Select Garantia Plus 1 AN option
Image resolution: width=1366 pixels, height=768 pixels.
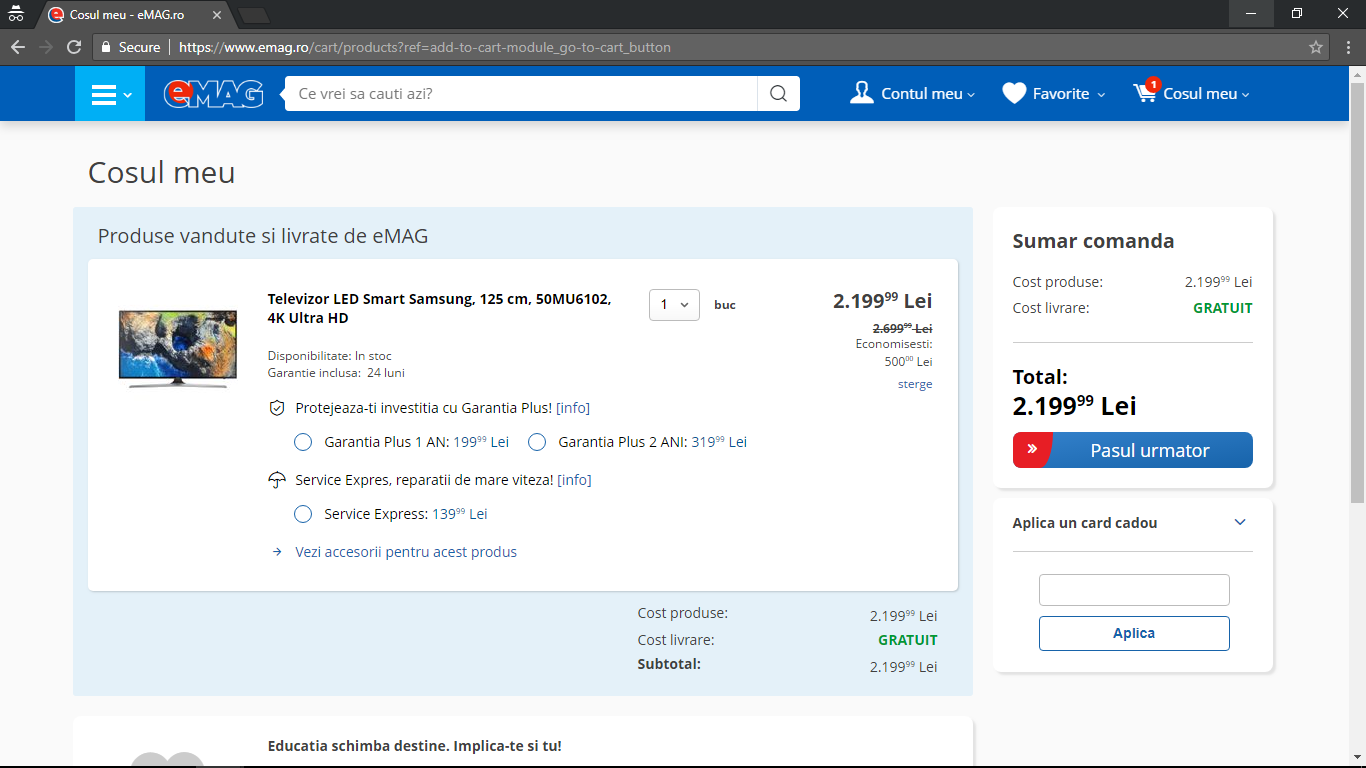(x=303, y=442)
